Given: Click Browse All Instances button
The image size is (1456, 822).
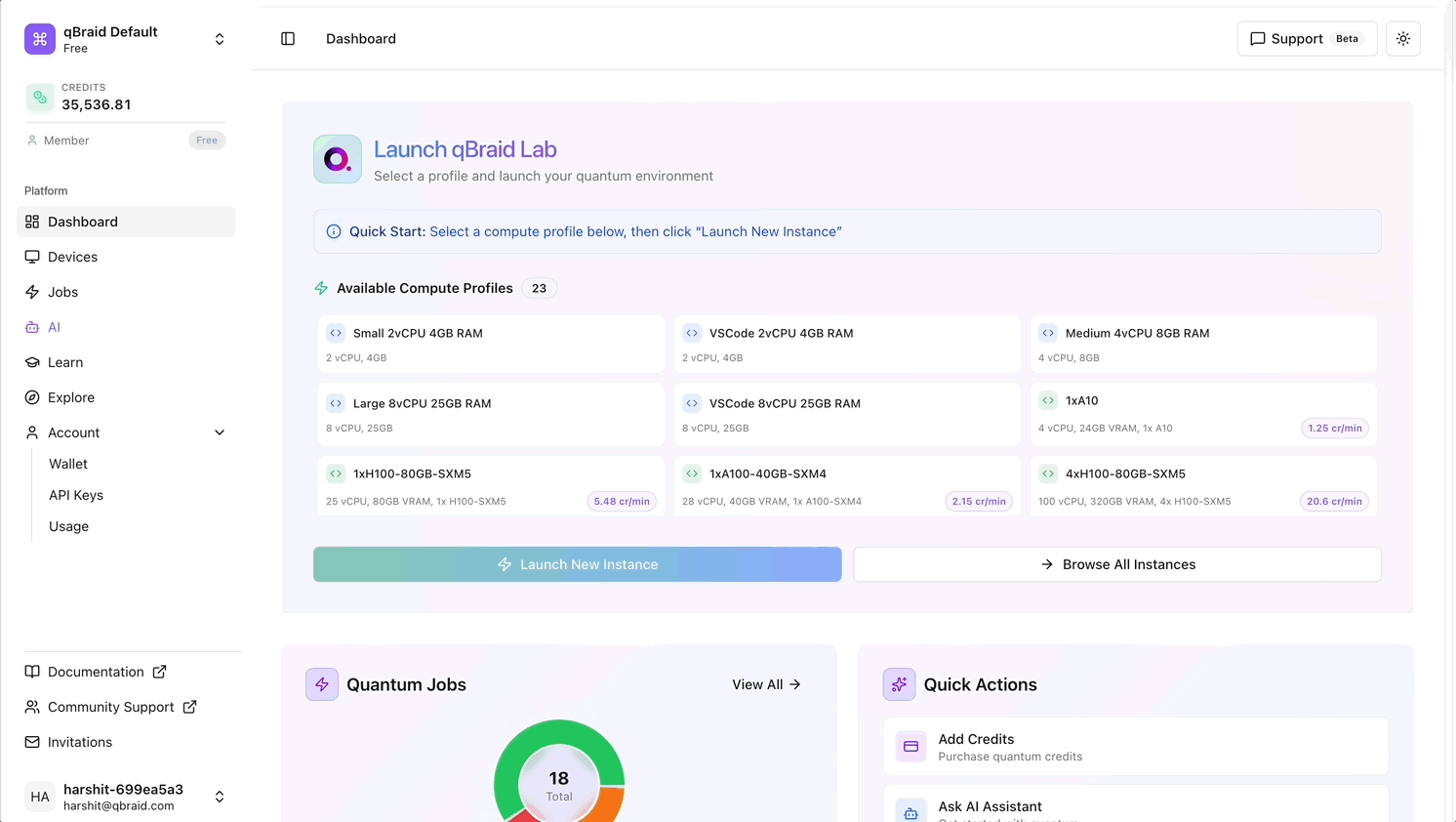Looking at the screenshot, I should (1117, 564).
